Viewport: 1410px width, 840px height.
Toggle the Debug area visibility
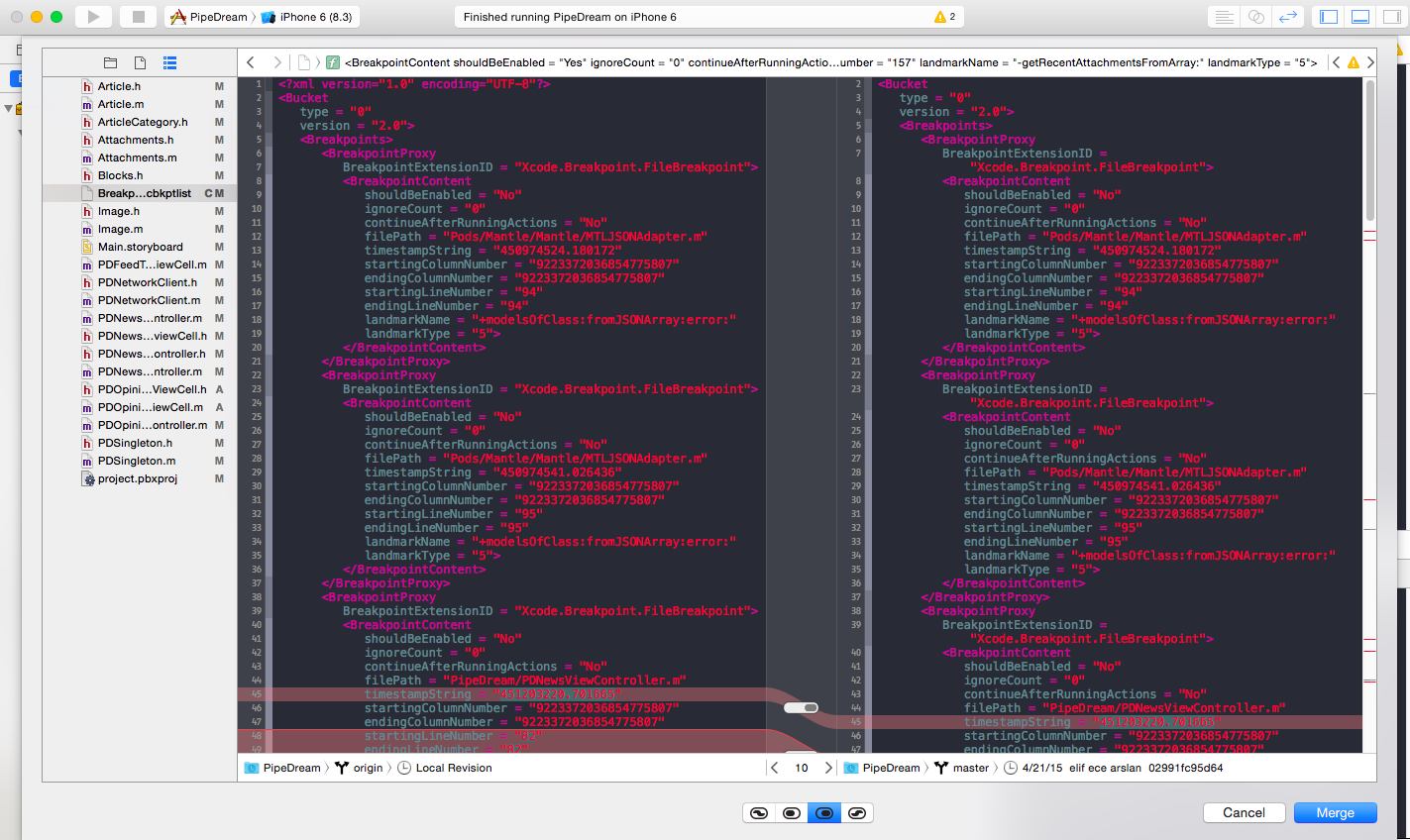point(1360,17)
